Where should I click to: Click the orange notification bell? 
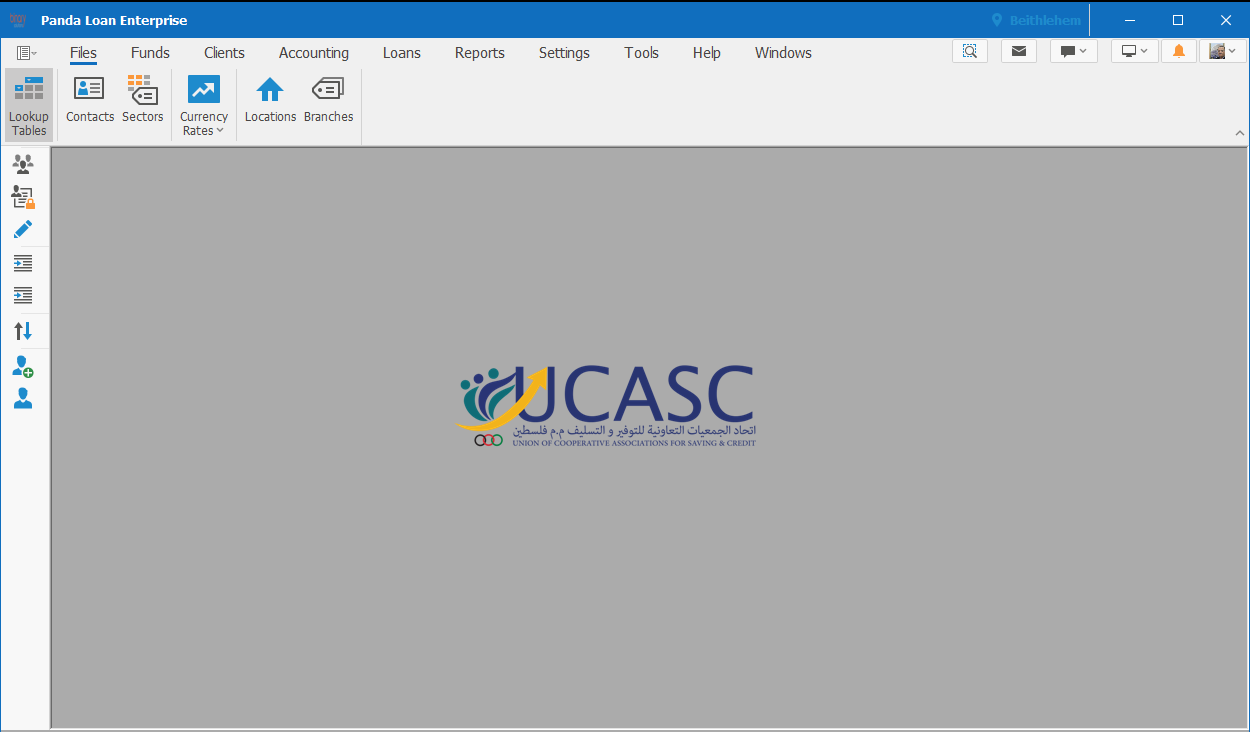[x=1179, y=51]
